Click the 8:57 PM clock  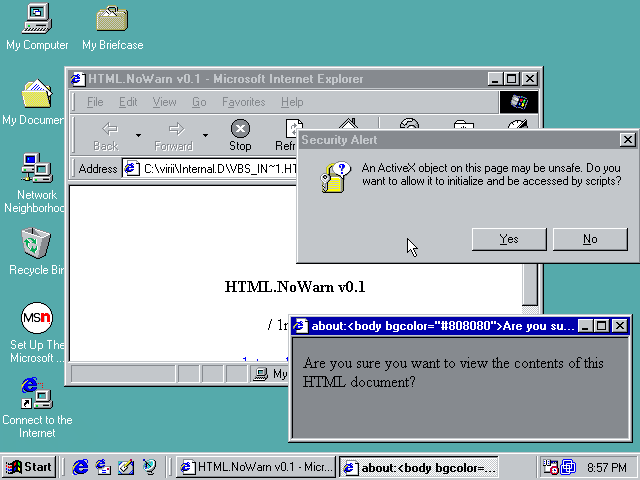[x=607, y=467]
